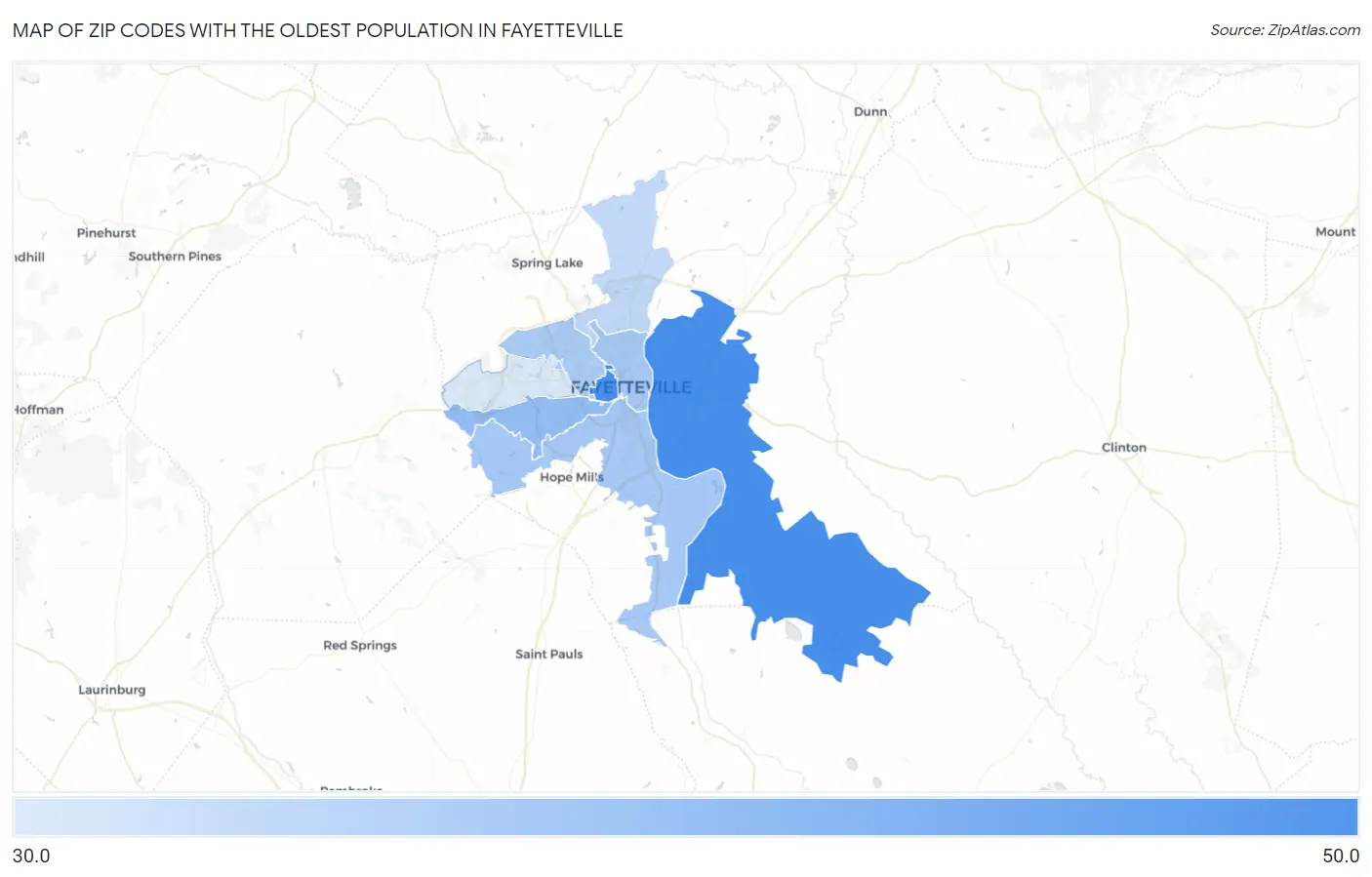Click the 30.0 legend minimum value
Screen dimensions: 1372x877
[x=31, y=856]
